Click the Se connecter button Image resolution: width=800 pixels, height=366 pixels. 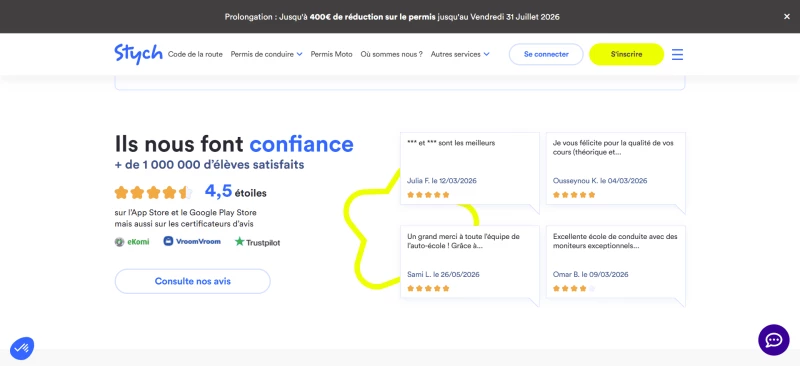[546, 54]
